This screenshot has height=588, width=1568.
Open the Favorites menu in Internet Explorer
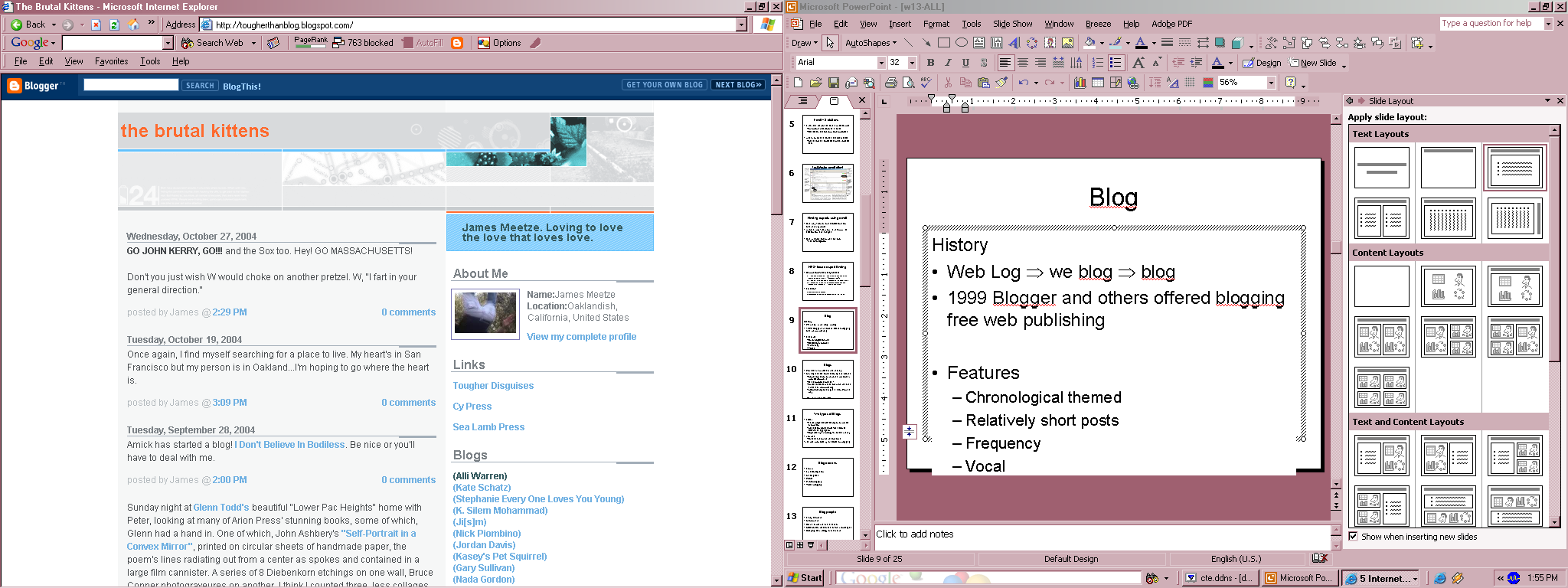[x=111, y=61]
